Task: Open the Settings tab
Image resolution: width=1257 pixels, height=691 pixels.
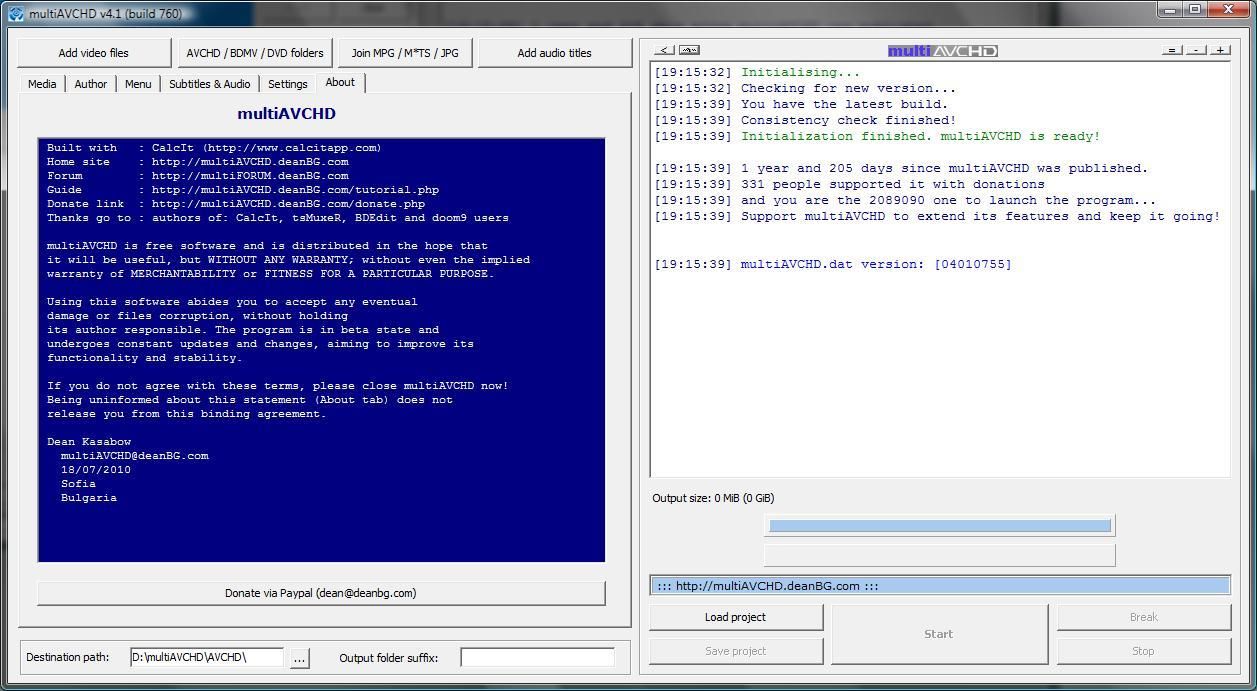Action: (287, 84)
